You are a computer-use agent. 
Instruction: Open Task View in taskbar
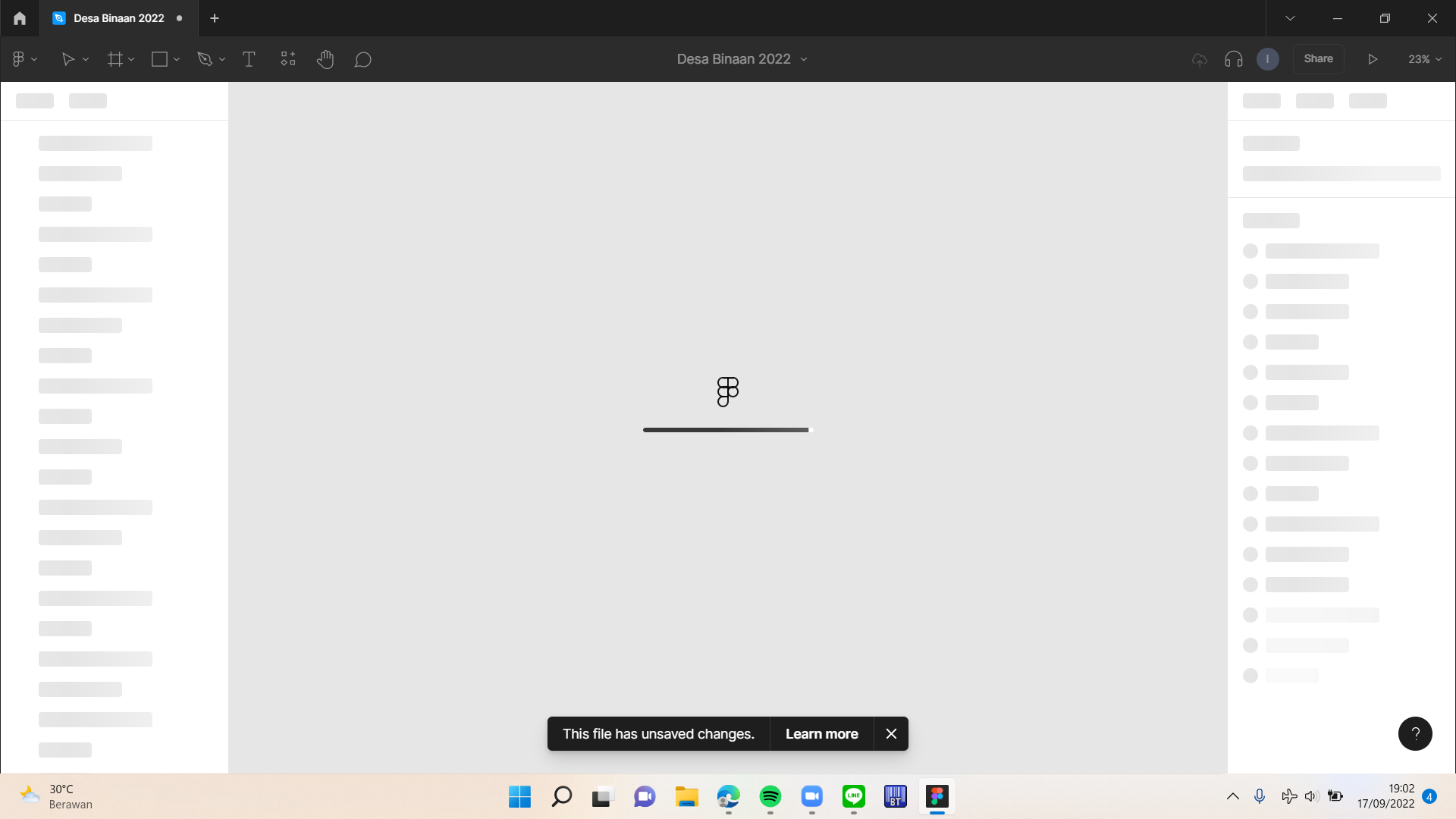pyautogui.click(x=602, y=797)
